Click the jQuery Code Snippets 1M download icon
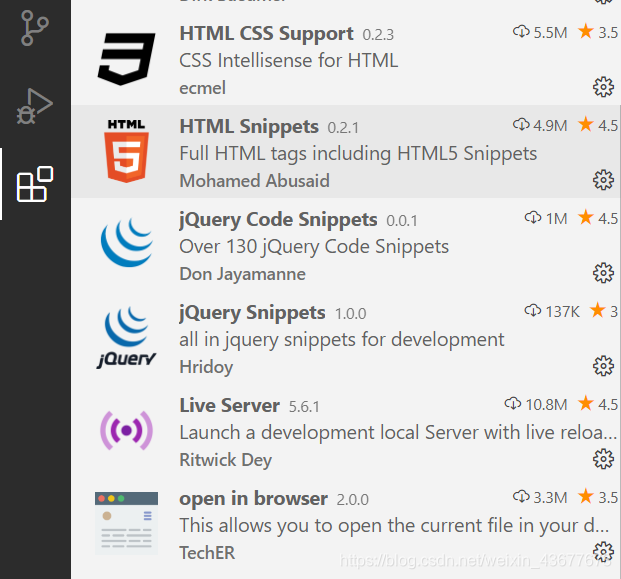 click(x=533, y=218)
